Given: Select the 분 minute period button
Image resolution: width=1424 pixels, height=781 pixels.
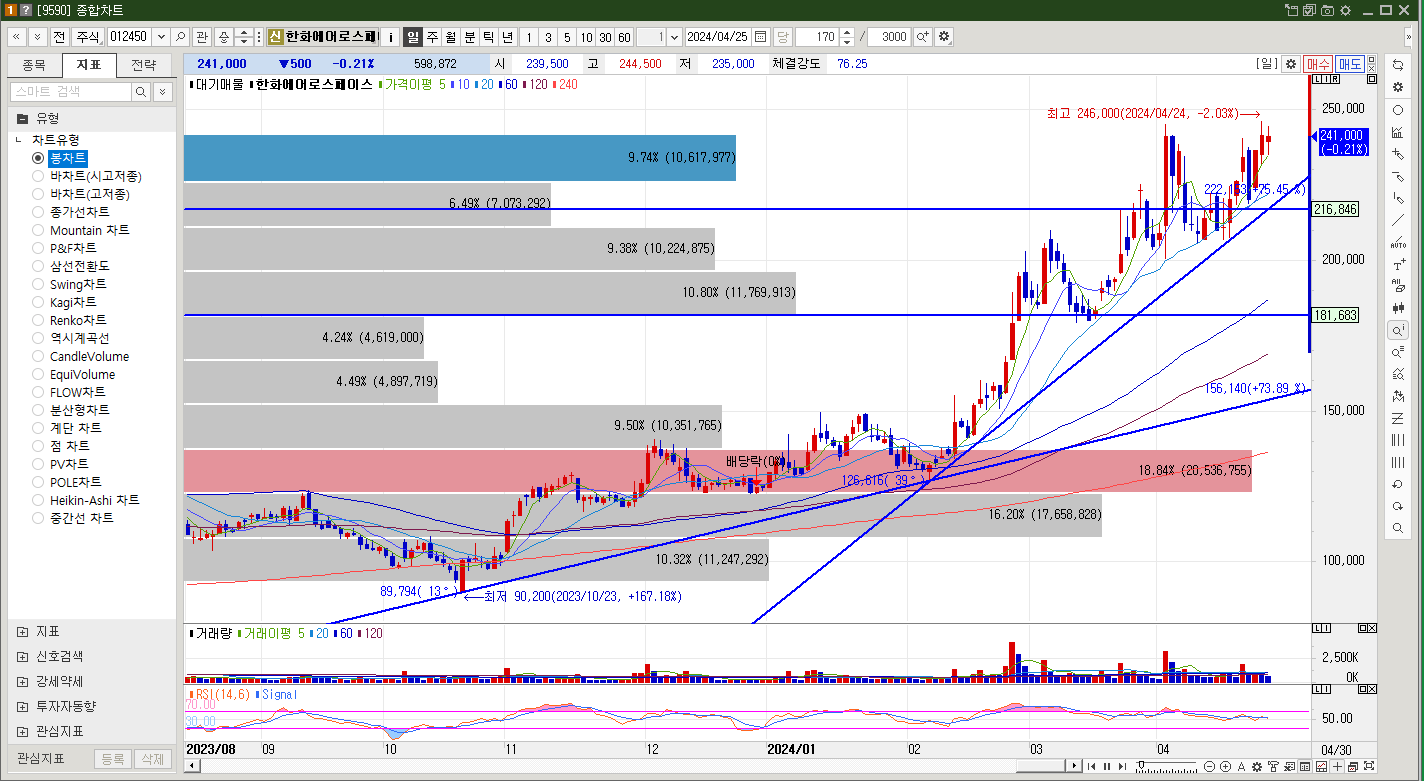Looking at the screenshot, I should [x=470, y=37].
